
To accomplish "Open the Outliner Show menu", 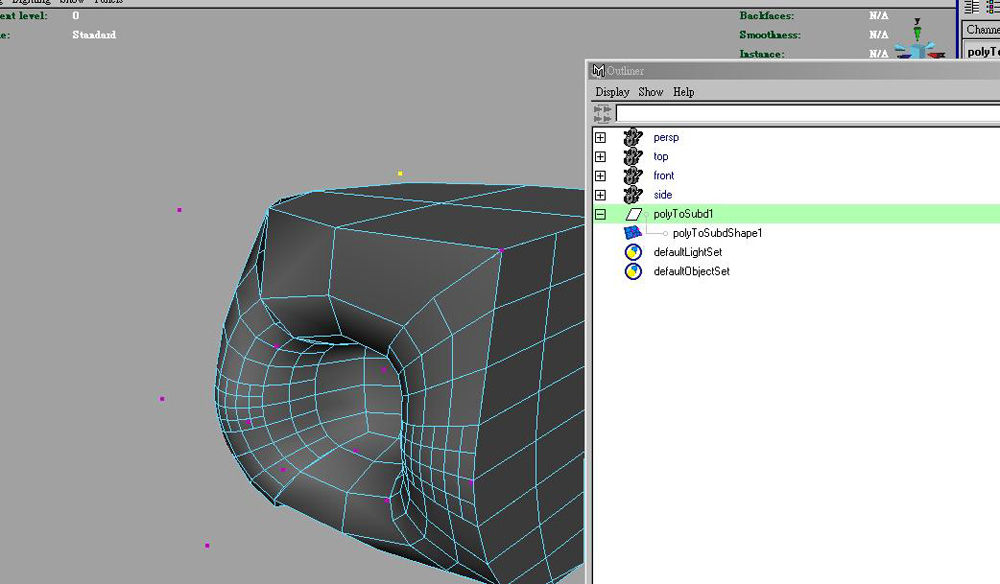I will (651, 92).
